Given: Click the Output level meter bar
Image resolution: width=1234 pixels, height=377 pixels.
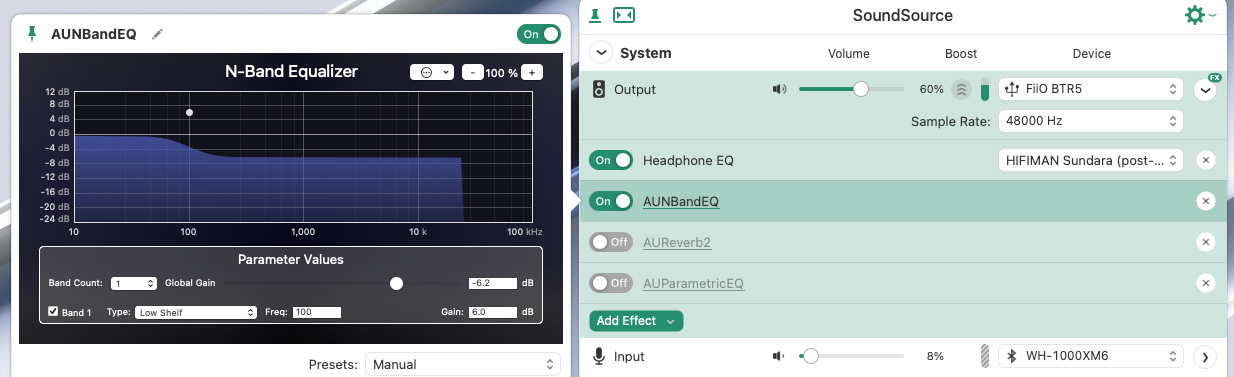Looking at the screenshot, I should [984, 89].
